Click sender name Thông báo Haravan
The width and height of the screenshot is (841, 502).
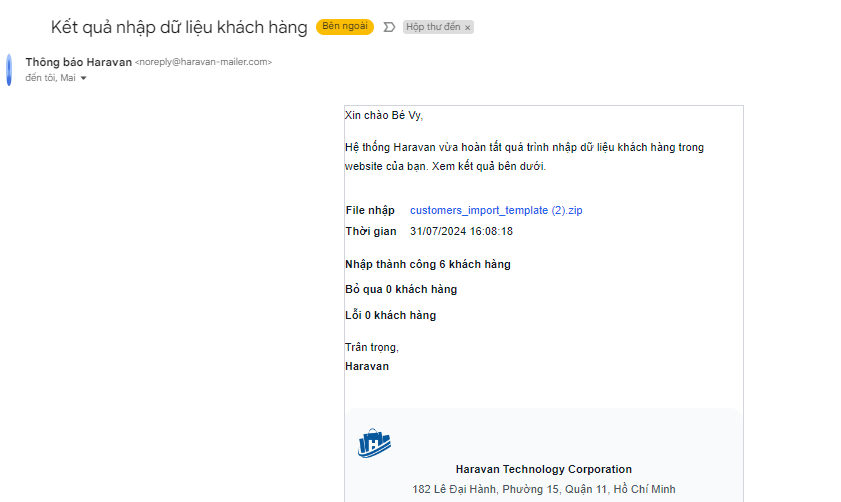(x=78, y=62)
